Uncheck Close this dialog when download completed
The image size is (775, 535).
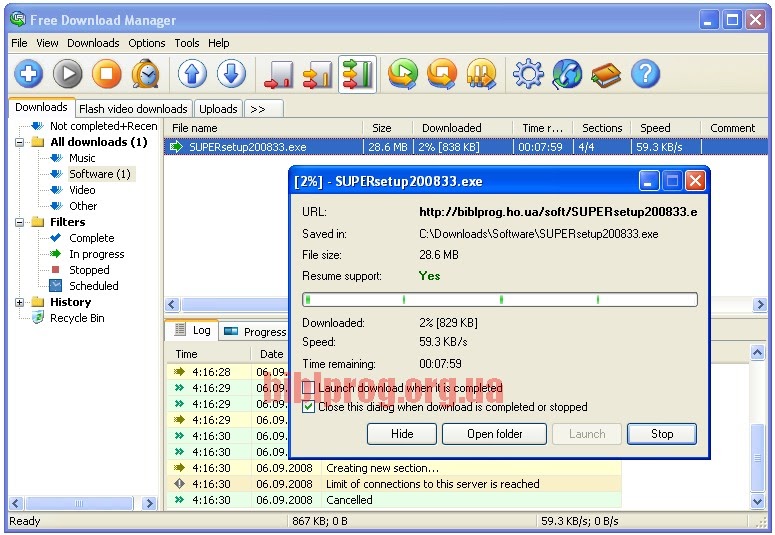tap(308, 407)
